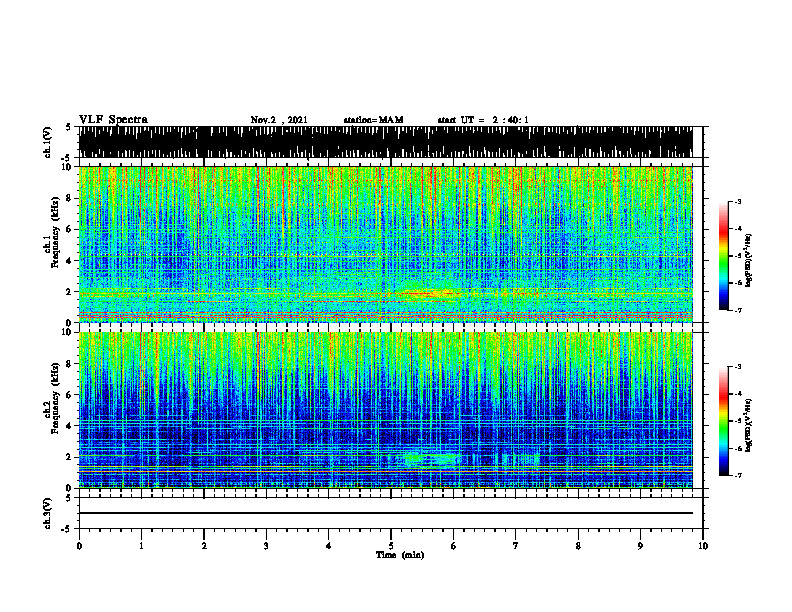The height and width of the screenshot is (612, 792).
Task: Click the 'station=MAM' header text
Action: (373, 120)
